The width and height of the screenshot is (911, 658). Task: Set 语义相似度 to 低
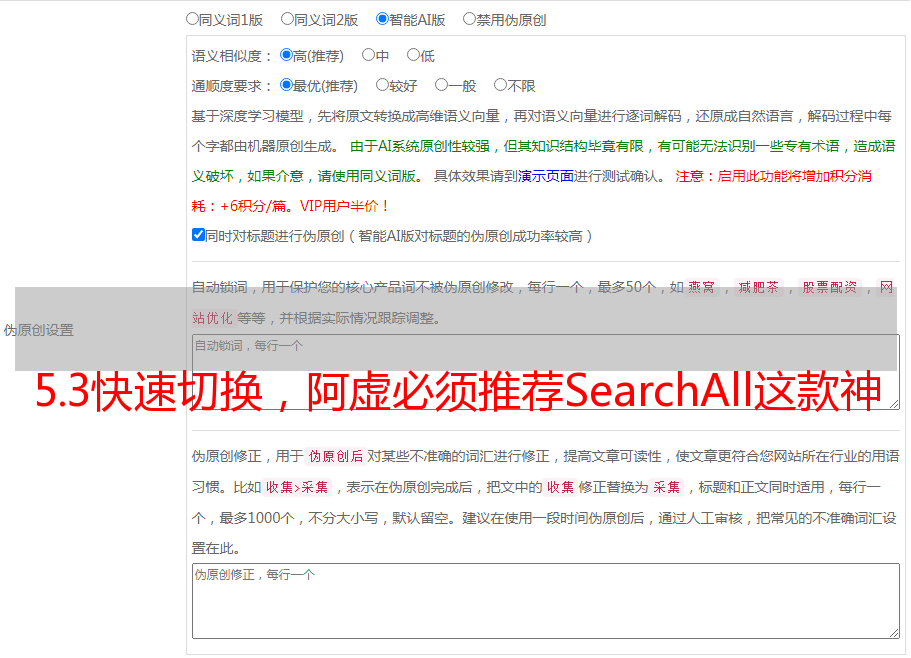(413, 55)
